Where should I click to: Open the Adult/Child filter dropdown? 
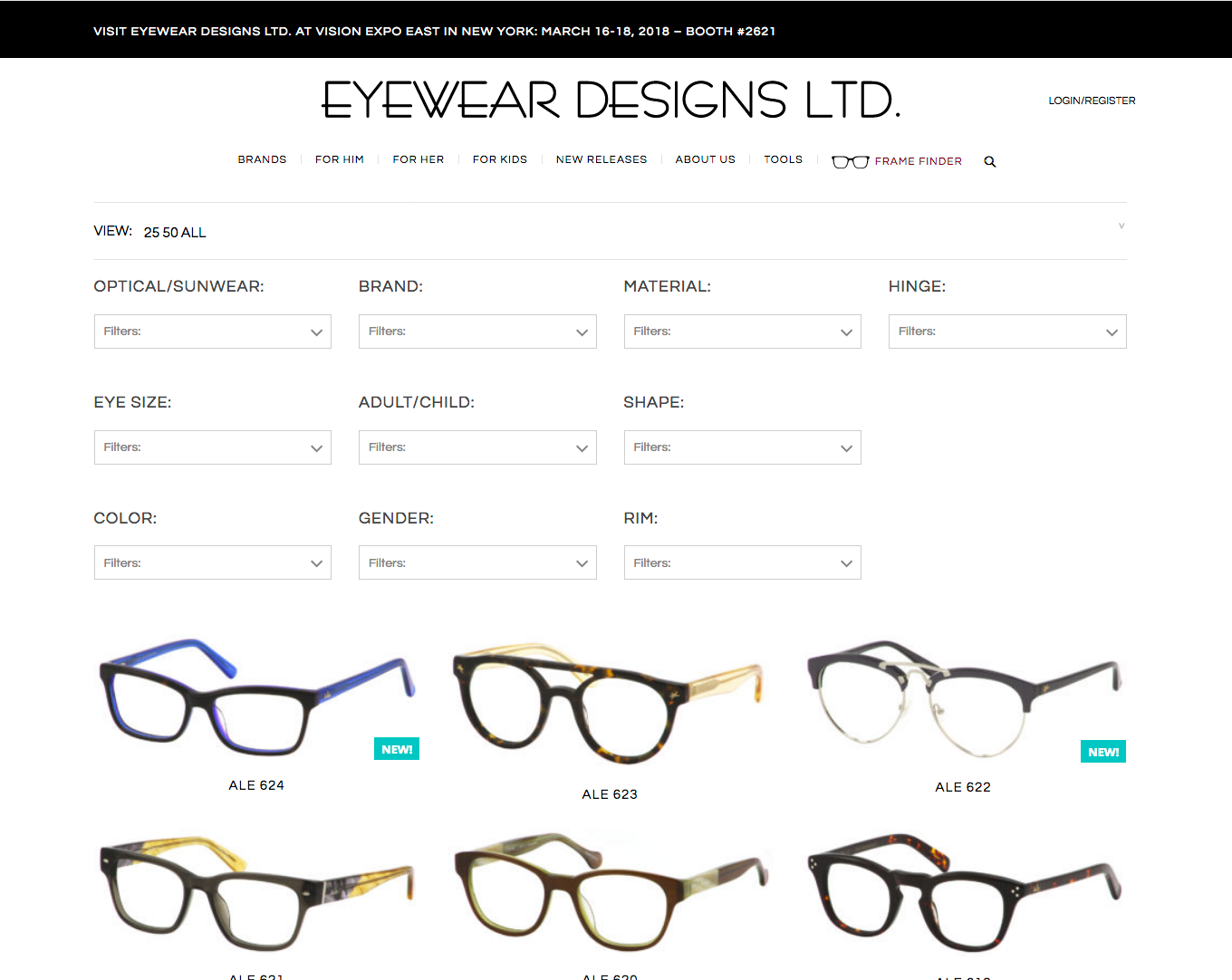pyautogui.click(x=477, y=447)
